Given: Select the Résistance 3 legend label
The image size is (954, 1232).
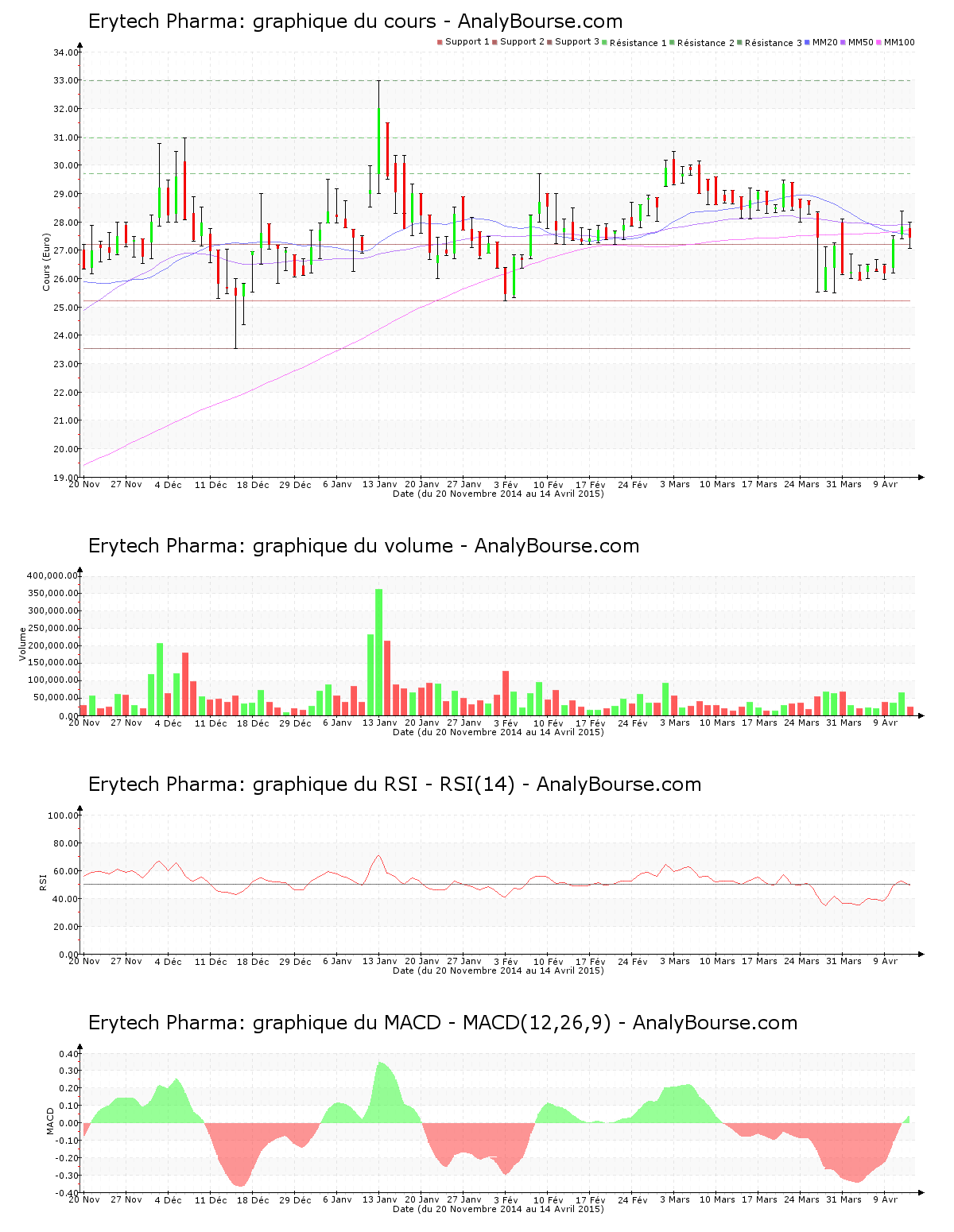Looking at the screenshot, I should point(774,42).
